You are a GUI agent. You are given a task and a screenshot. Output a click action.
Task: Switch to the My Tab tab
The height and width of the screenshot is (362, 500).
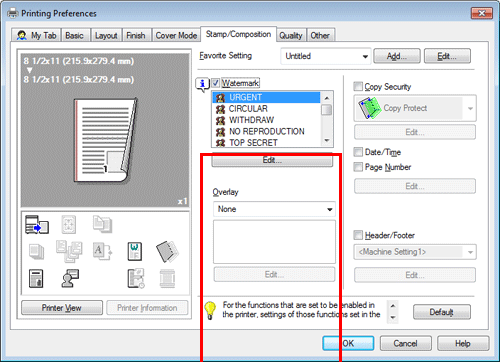(x=36, y=35)
